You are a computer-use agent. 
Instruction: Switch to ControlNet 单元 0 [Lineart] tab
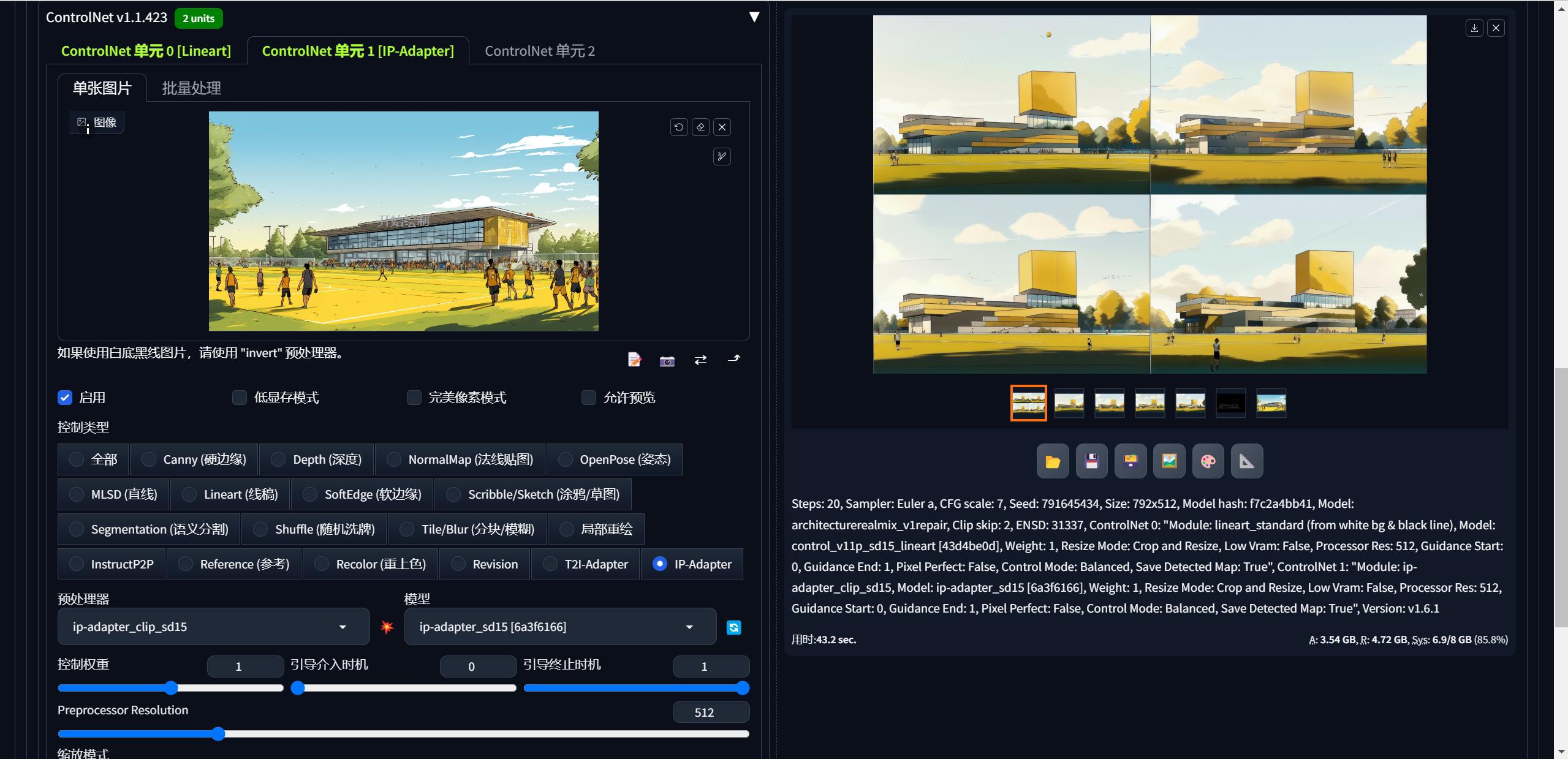(146, 51)
